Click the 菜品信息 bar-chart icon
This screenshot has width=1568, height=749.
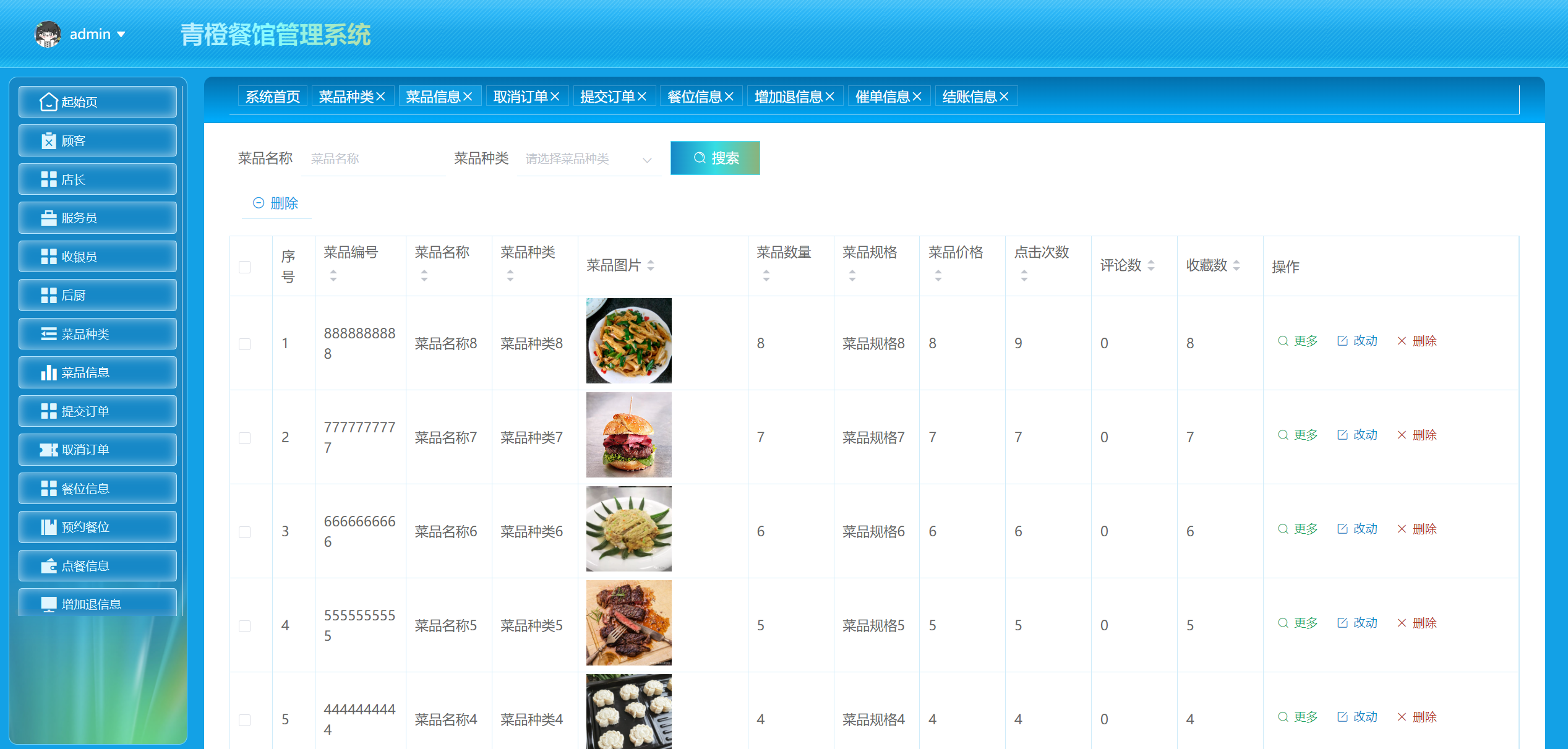48,372
